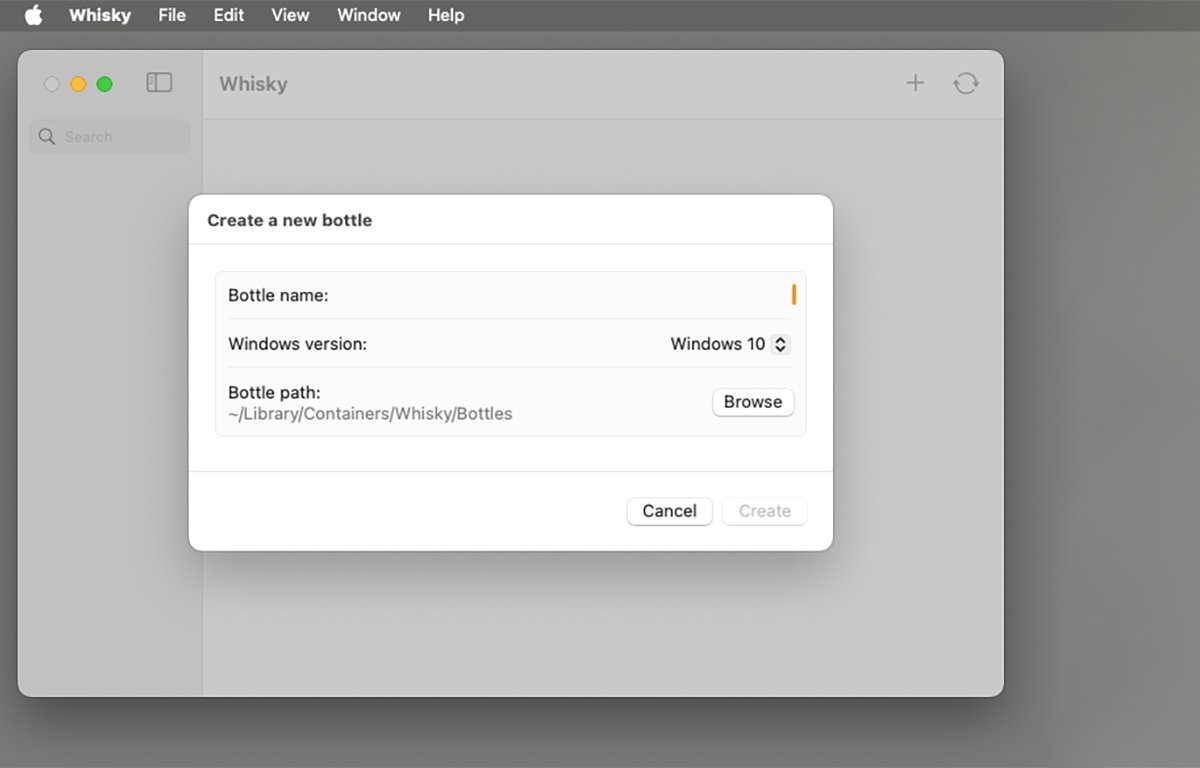Zoom the window with the green button

(x=104, y=84)
